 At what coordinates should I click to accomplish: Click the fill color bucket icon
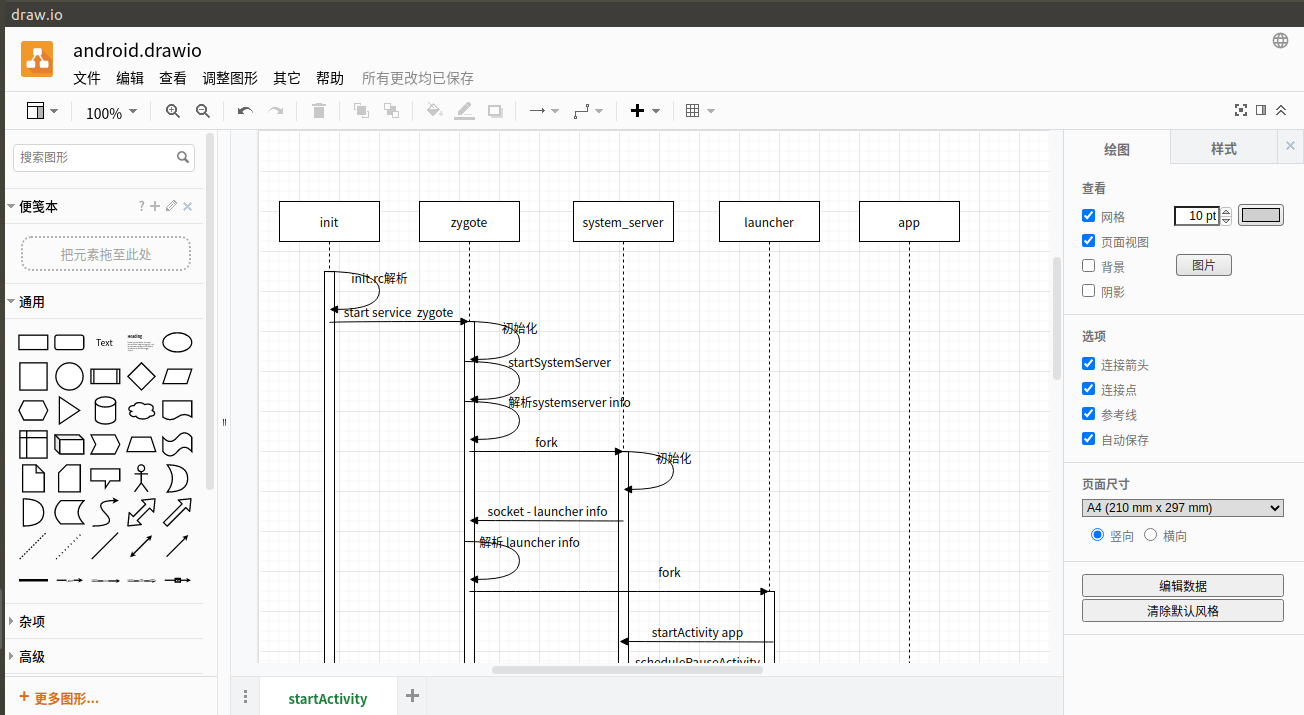(434, 111)
